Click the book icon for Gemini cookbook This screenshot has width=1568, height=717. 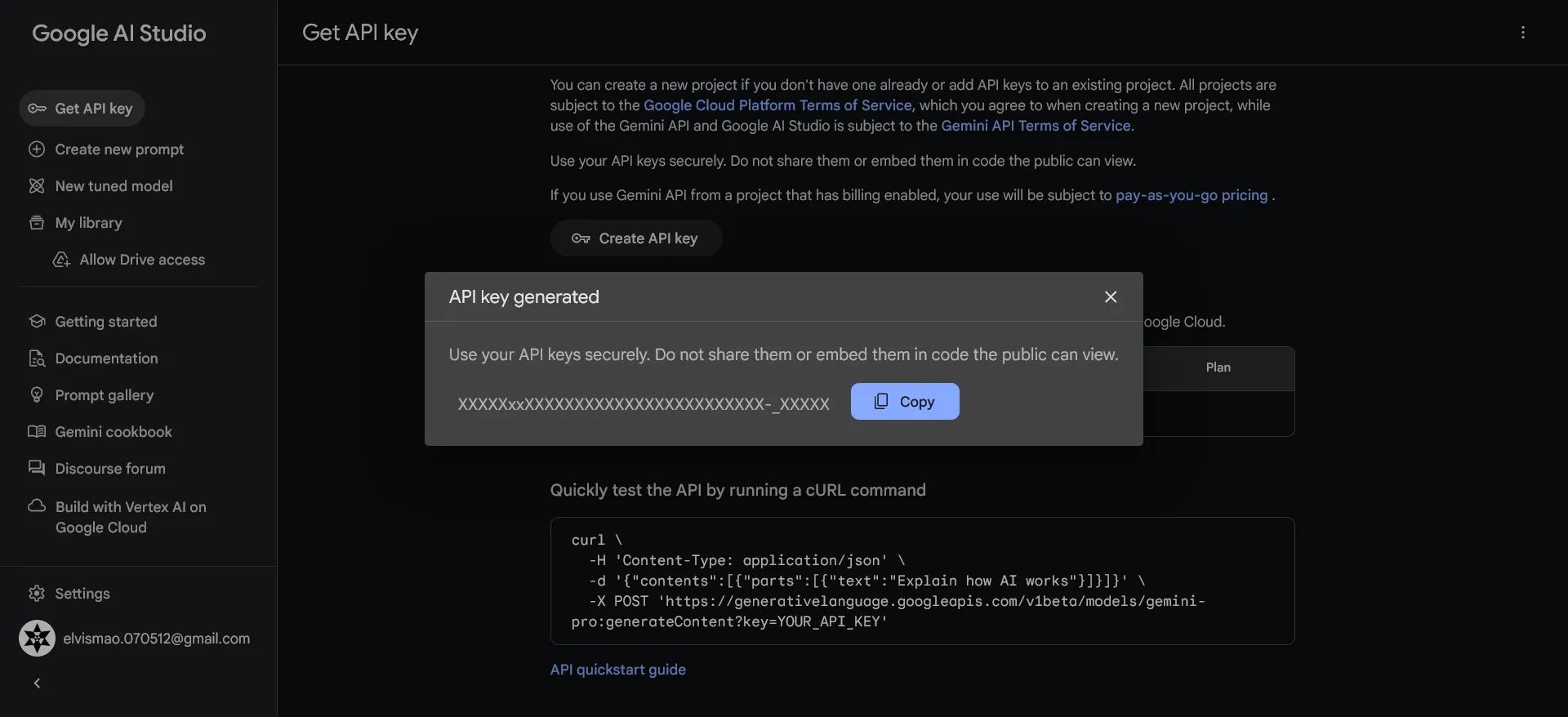(37, 432)
